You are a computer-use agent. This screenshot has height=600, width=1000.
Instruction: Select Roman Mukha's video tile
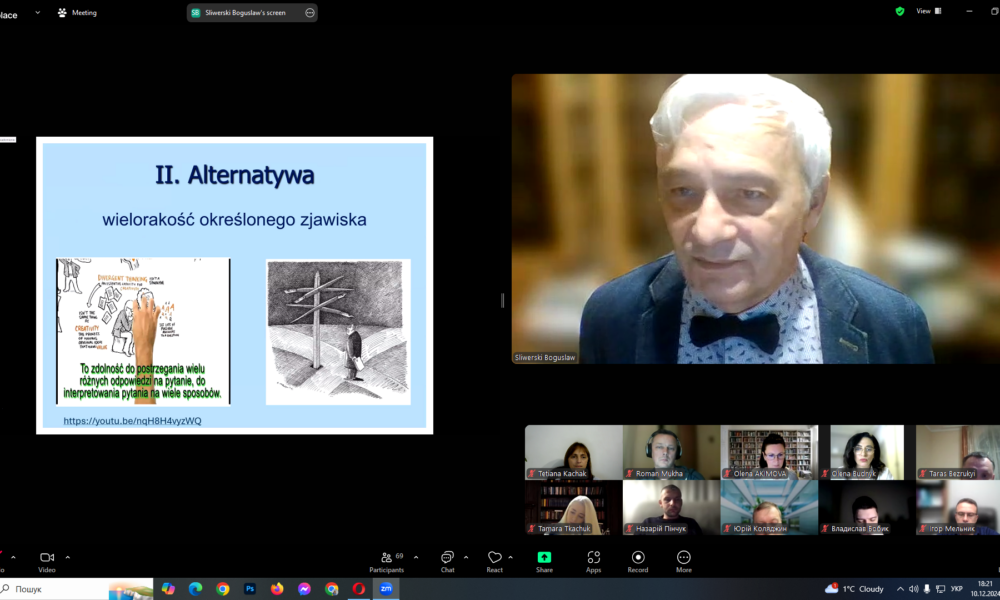(x=671, y=452)
